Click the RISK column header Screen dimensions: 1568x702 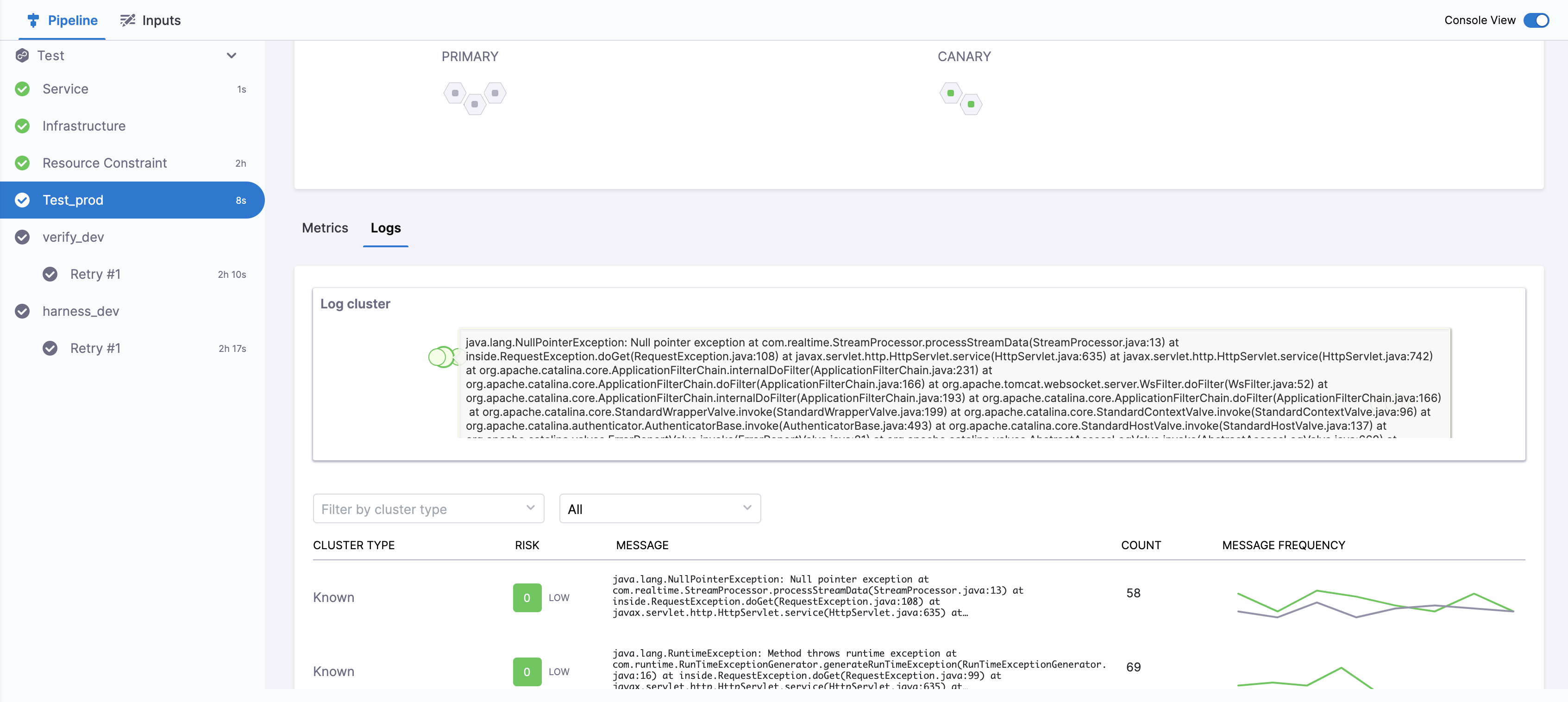pyautogui.click(x=527, y=545)
